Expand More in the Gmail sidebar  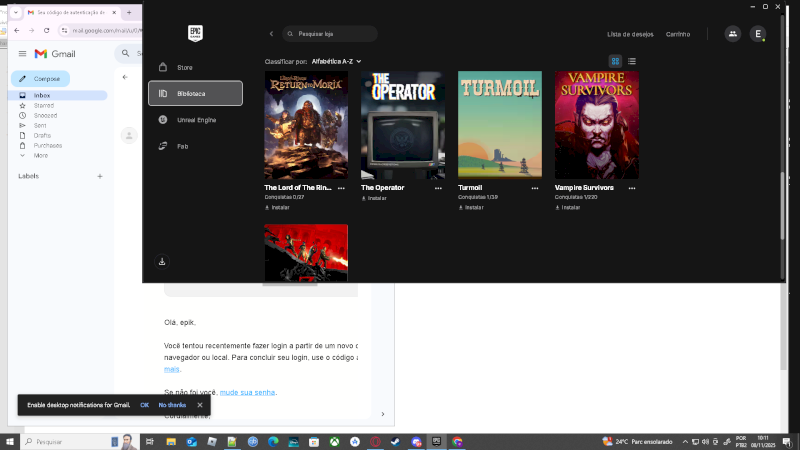40,156
